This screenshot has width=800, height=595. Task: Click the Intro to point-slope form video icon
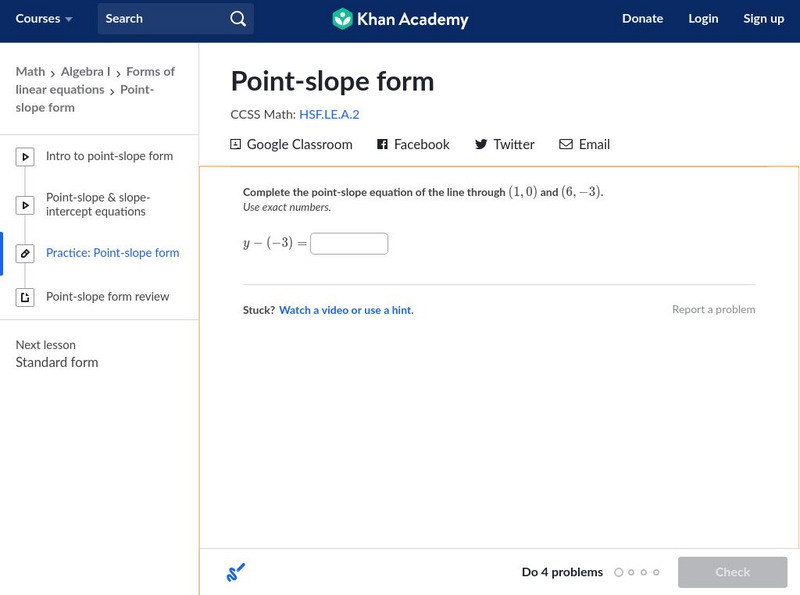25,157
